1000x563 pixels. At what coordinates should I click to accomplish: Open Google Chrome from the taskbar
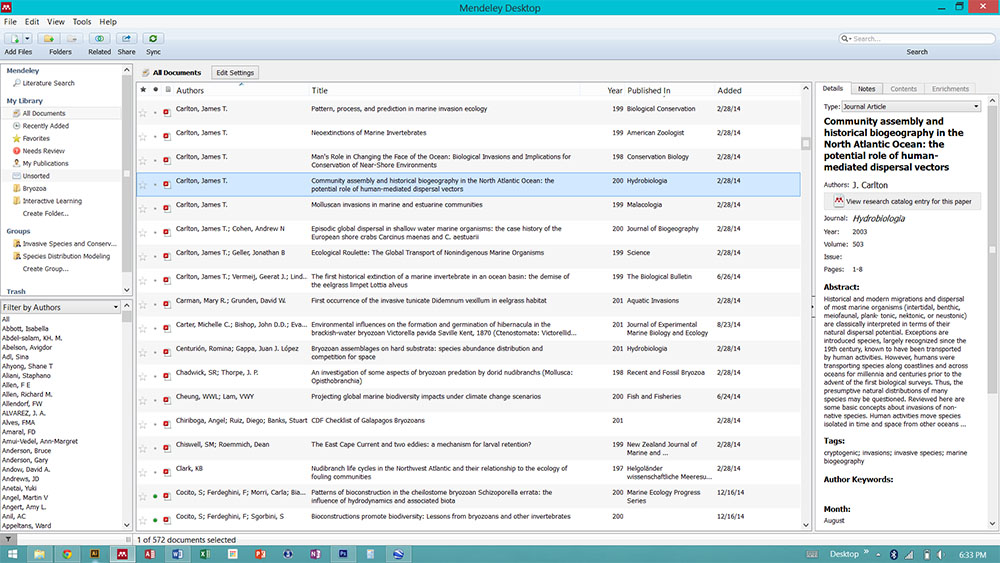tap(66, 554)
